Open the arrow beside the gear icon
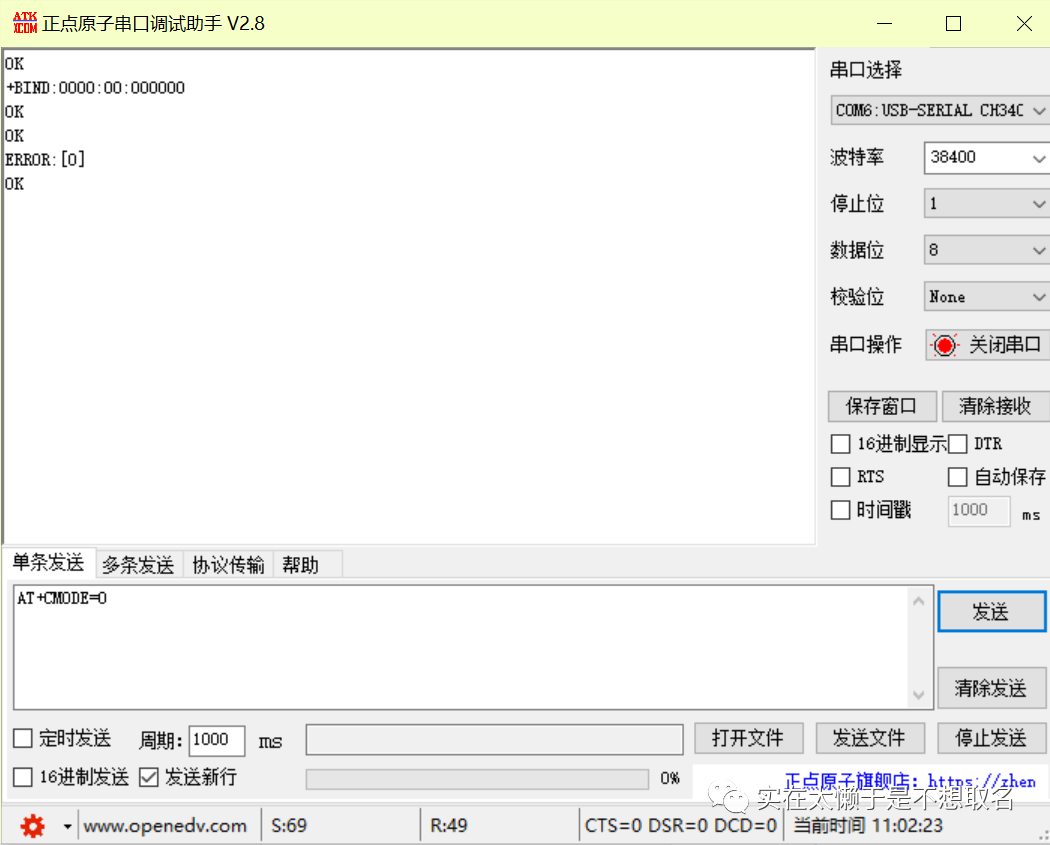 click(67, 826)
